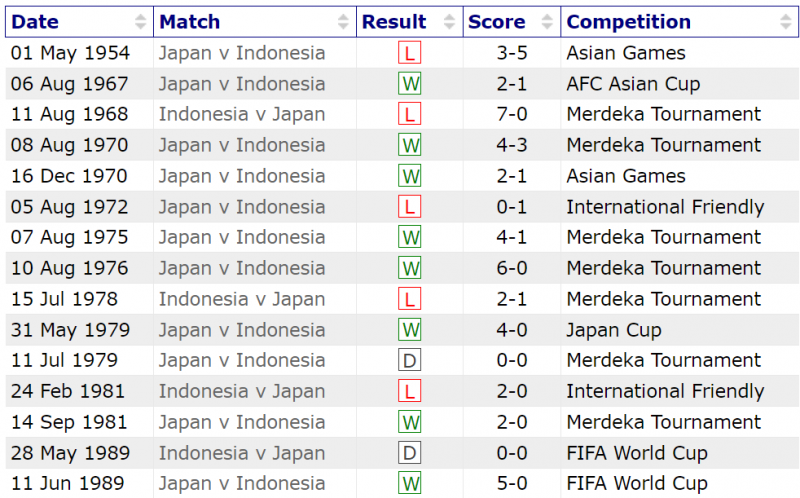Image resolution: width=800 pixels, height=498 pixels.
Task: Open Japan v Indonesia match on 31 May 1979
Action: [x=242, y=330]
